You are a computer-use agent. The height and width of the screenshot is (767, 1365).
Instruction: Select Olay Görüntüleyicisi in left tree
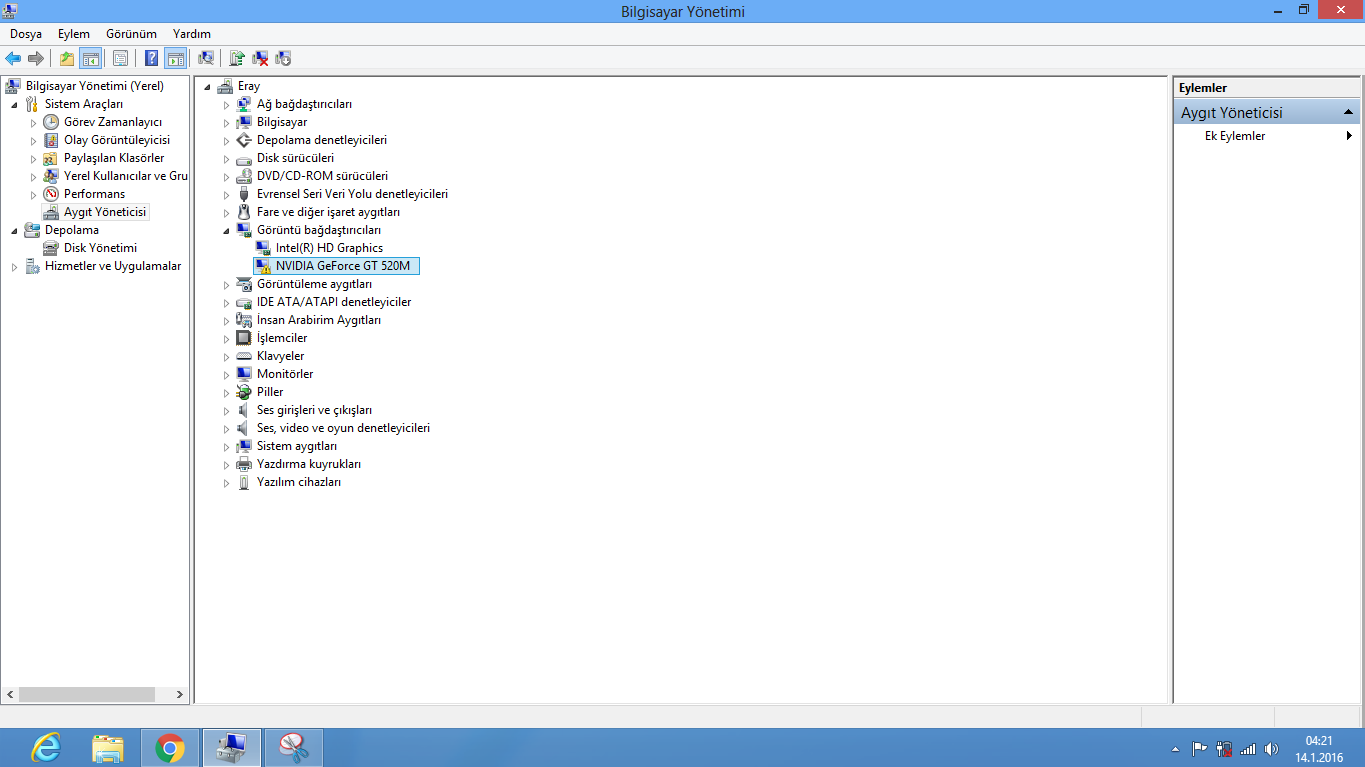pyautogui.click(x=117, y=140)
